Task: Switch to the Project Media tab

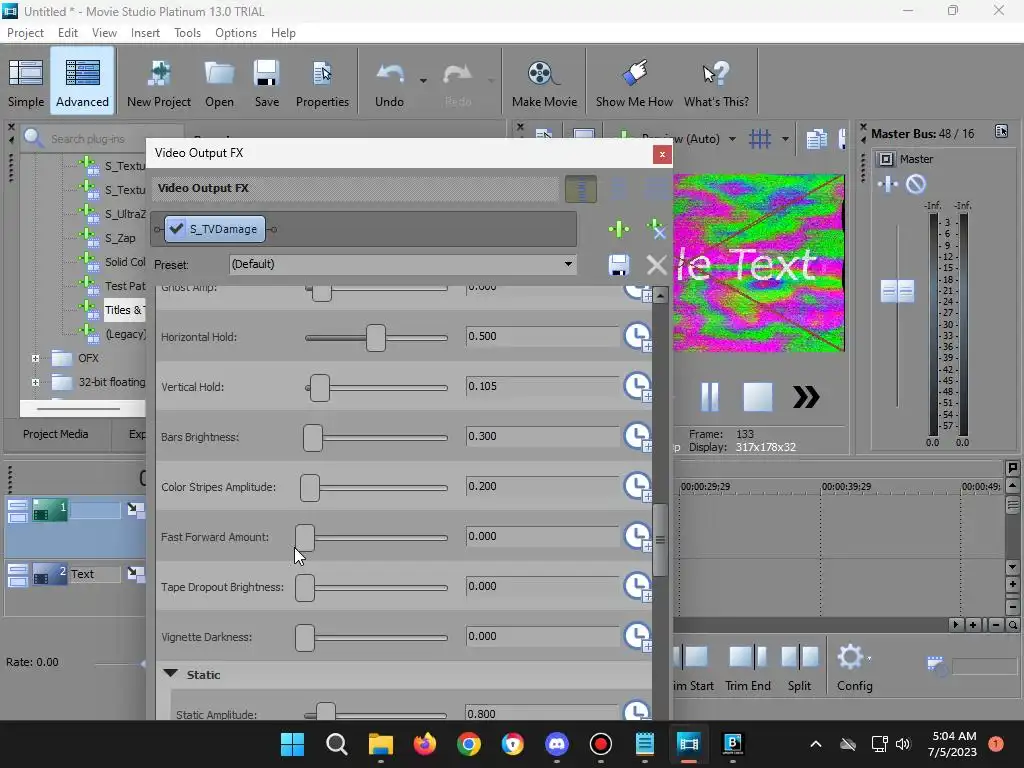Action: click(x=56, y=434)
